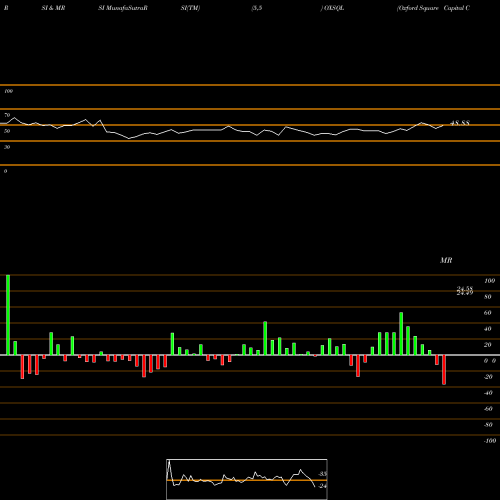Screen dimensions: 500x500
Task: Click the last red bar in MR histogram
Action: pyautogui.click(x=444, y=370)
